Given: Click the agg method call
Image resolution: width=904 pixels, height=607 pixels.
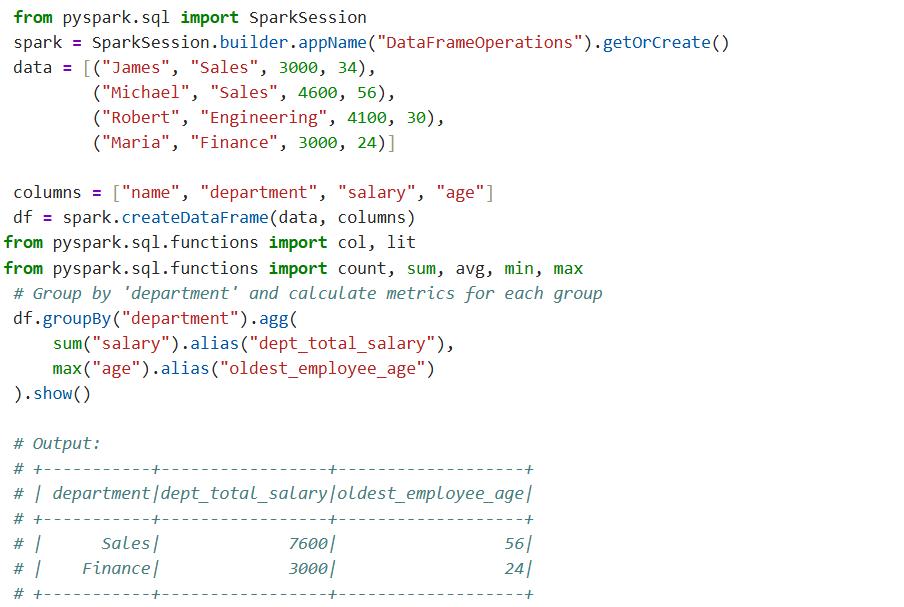Looking at the screenshot, I should pos(273,319).
